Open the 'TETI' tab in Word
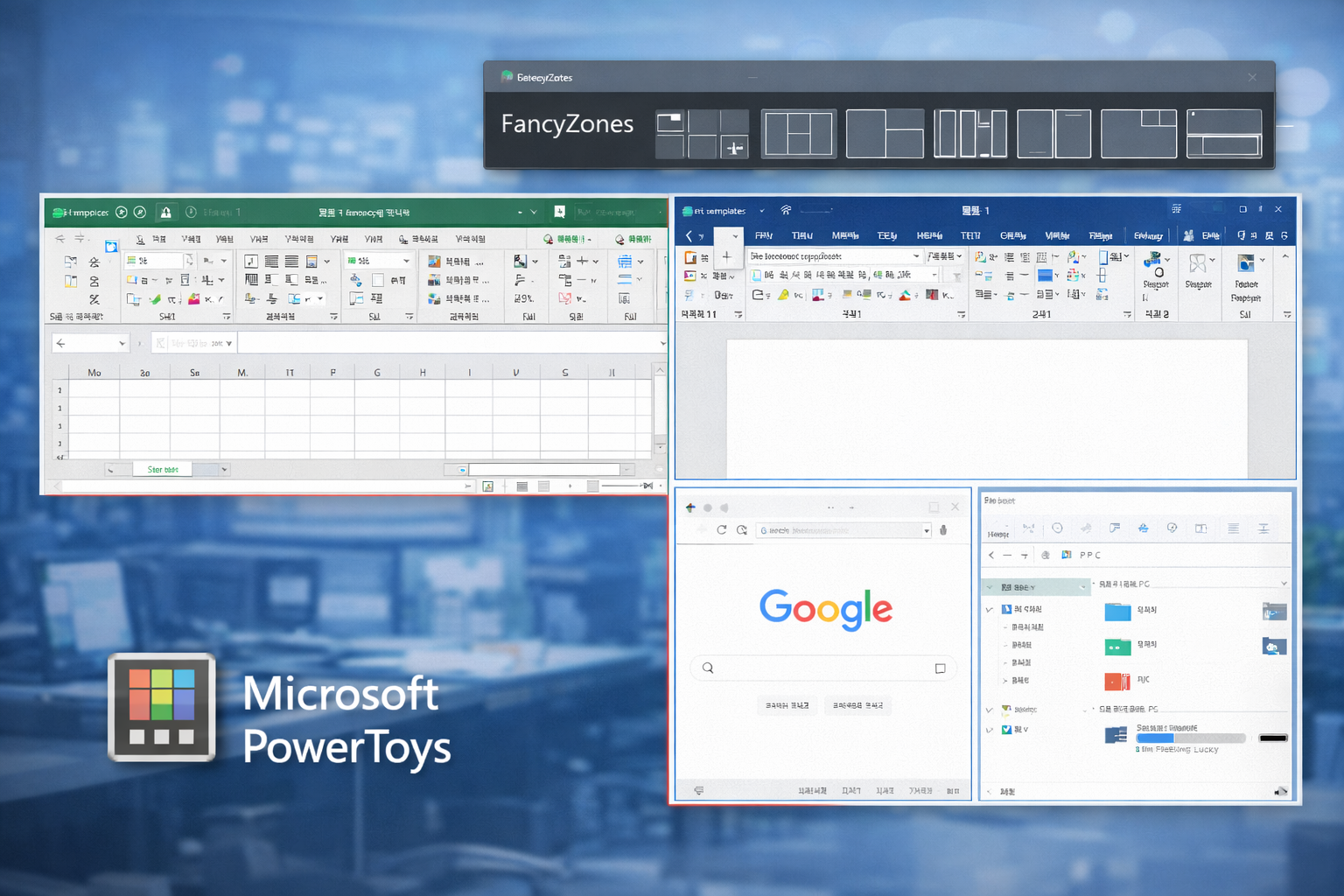 tap(970, 235)
